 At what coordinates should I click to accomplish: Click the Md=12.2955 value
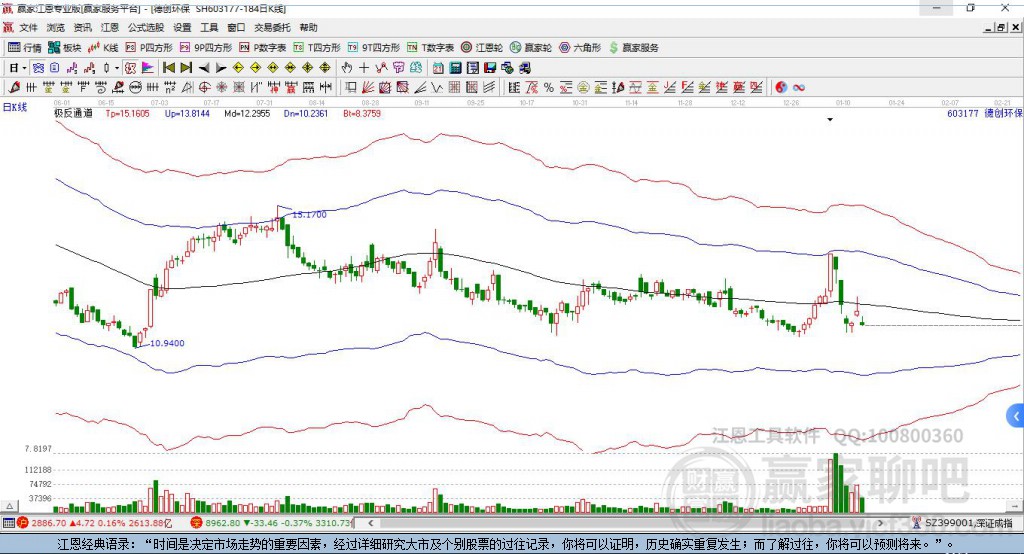(x=247, y=113)
